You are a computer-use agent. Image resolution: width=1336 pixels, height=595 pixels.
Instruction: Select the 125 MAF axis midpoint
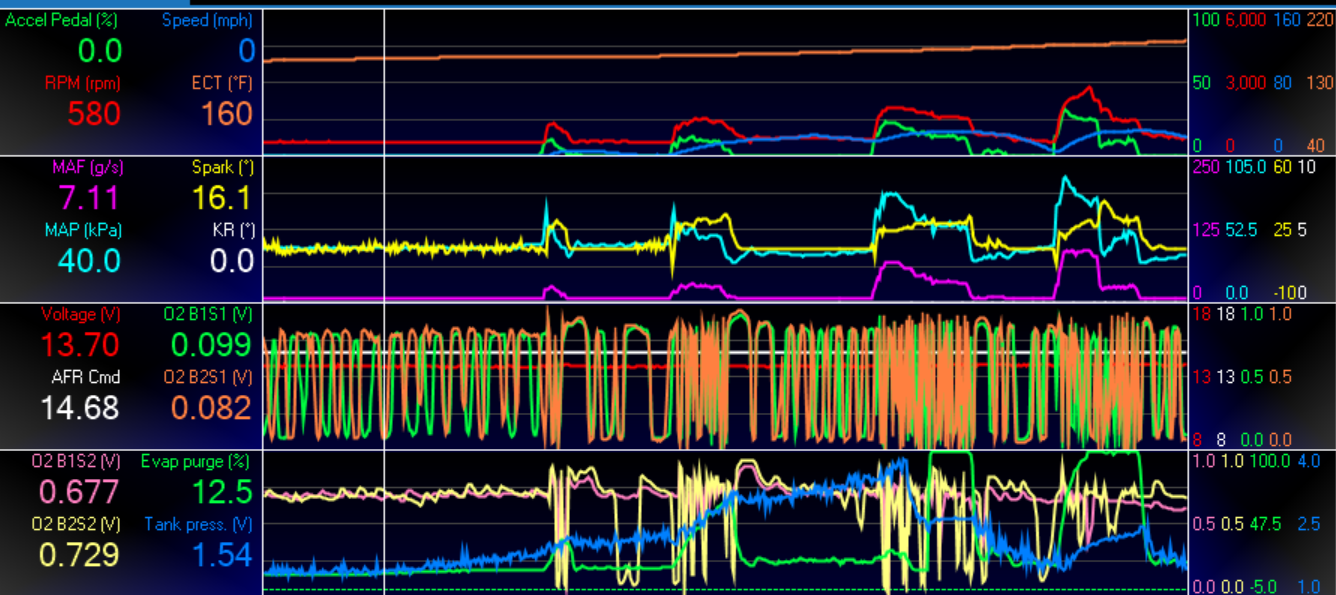click(x=1206, y=230)
